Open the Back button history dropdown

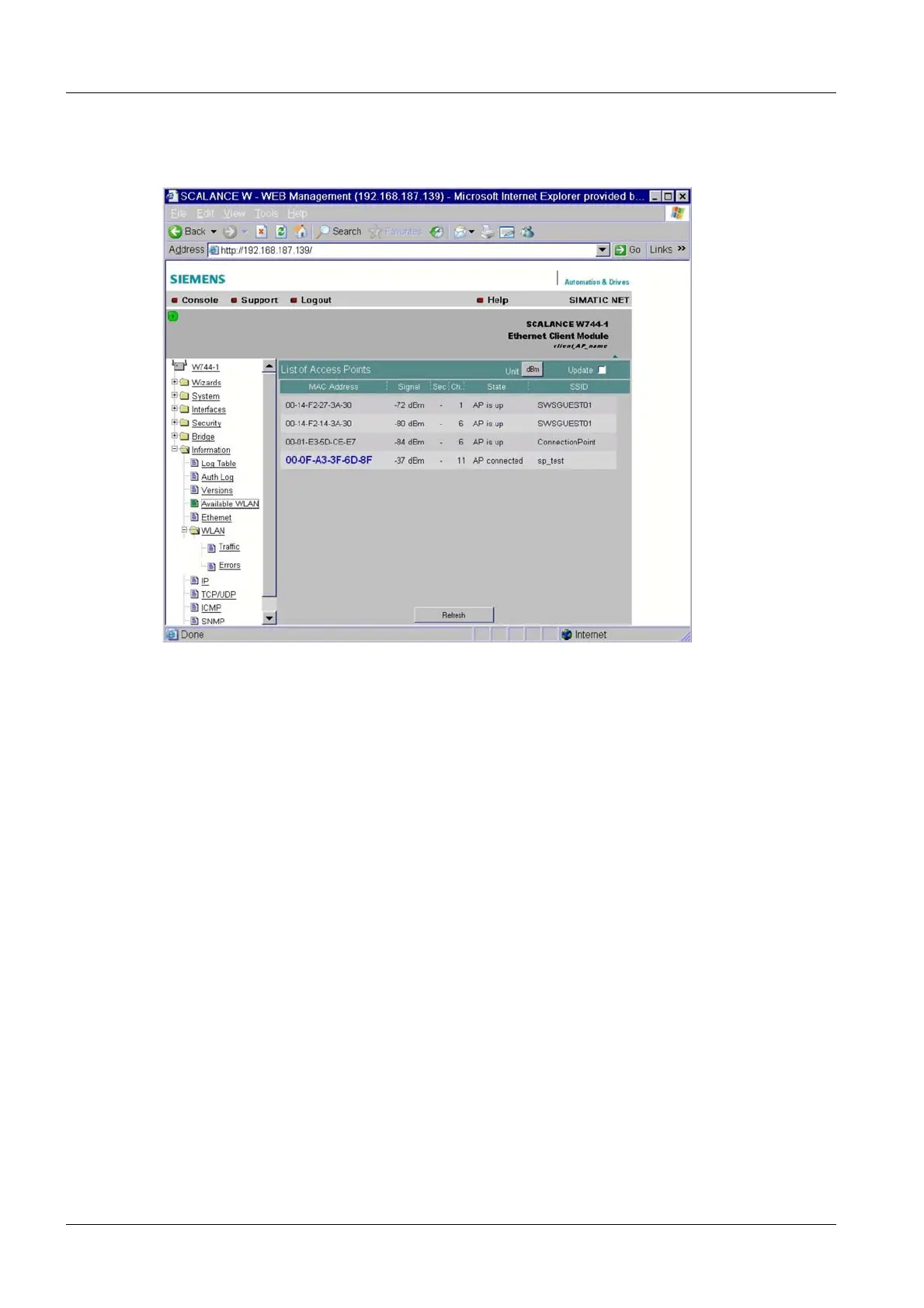coord(214,231)
